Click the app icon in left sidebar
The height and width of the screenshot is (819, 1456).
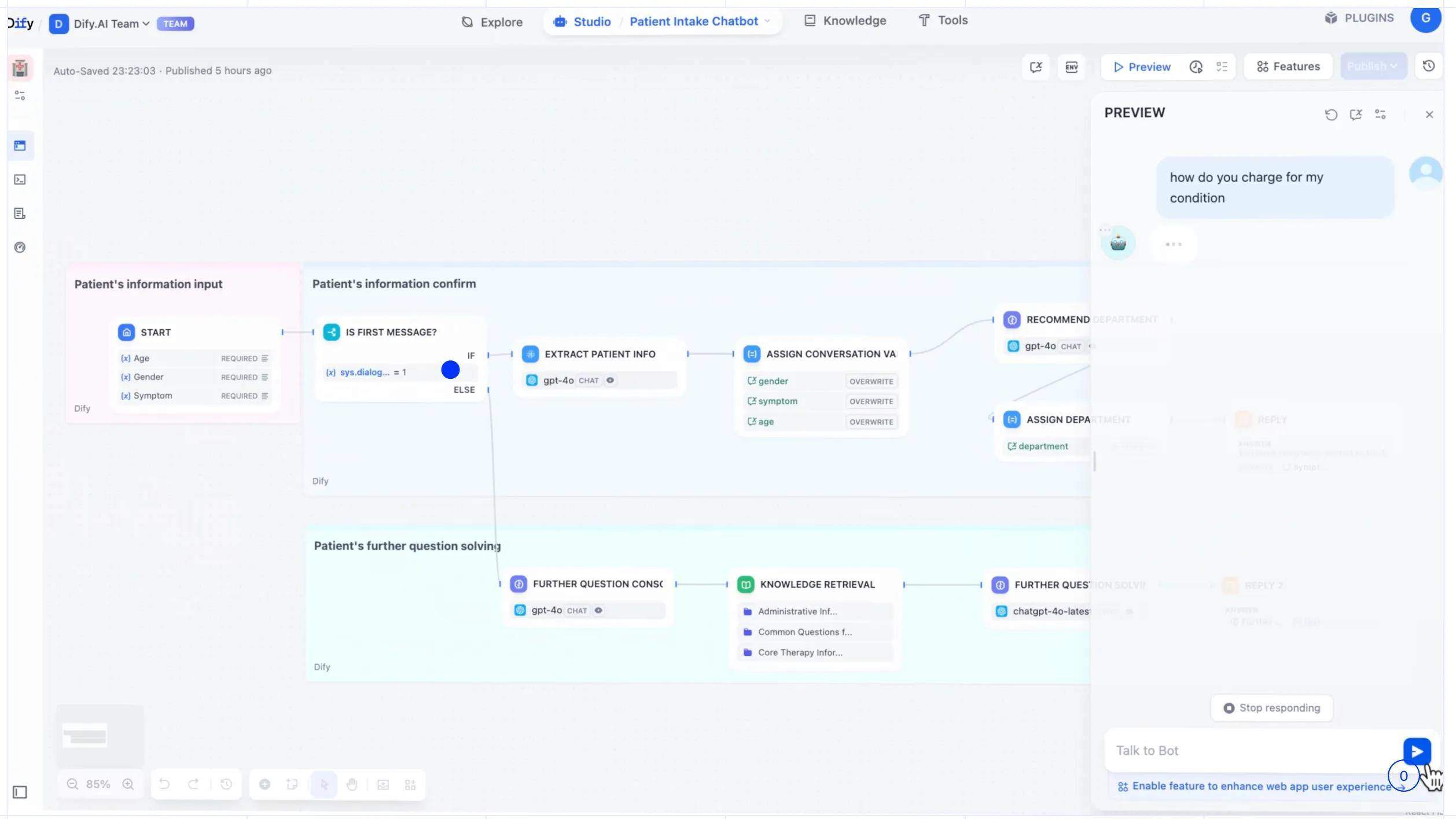click(x=20, y=68)
